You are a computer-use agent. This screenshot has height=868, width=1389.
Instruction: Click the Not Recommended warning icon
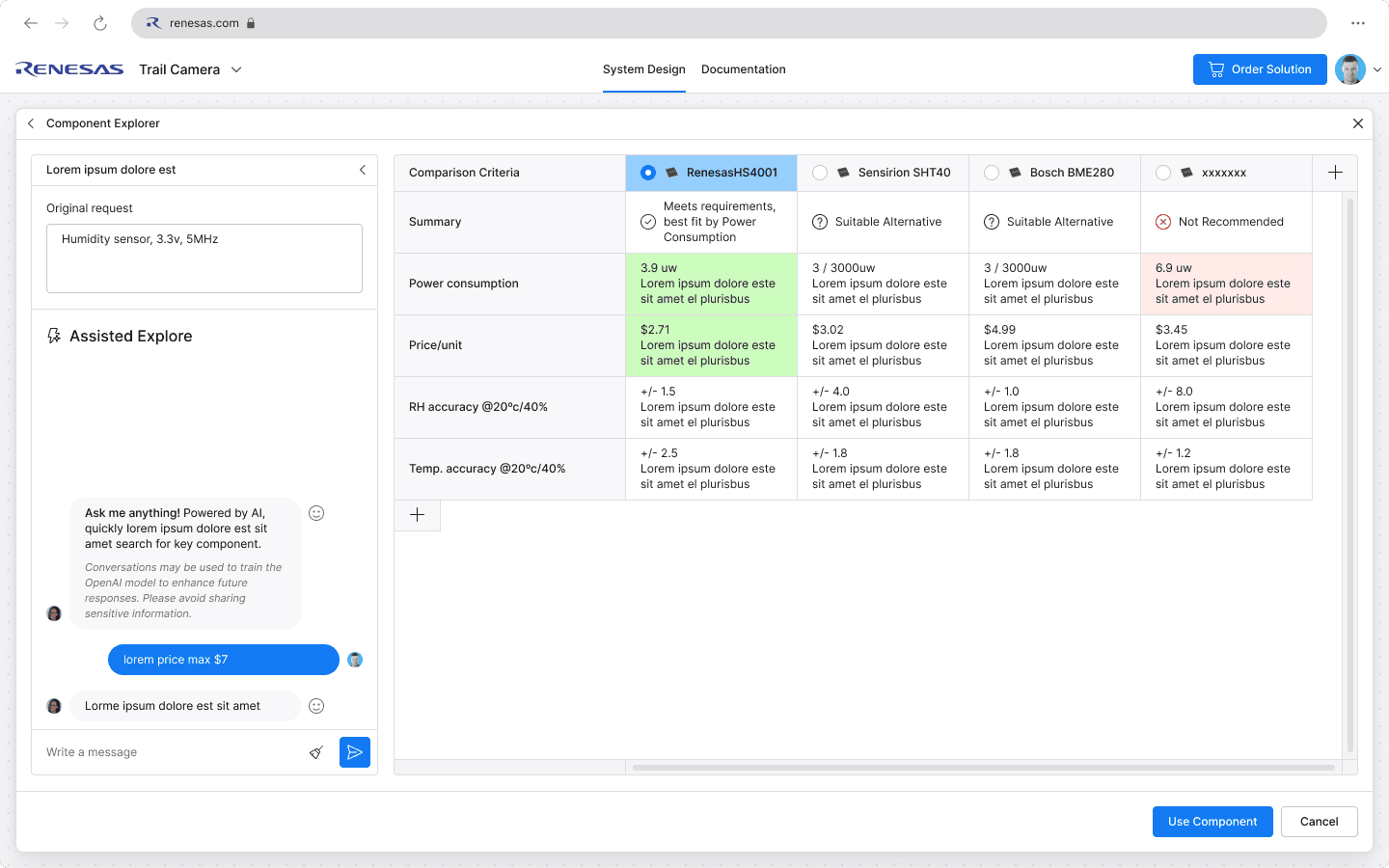pos(1163,222)
